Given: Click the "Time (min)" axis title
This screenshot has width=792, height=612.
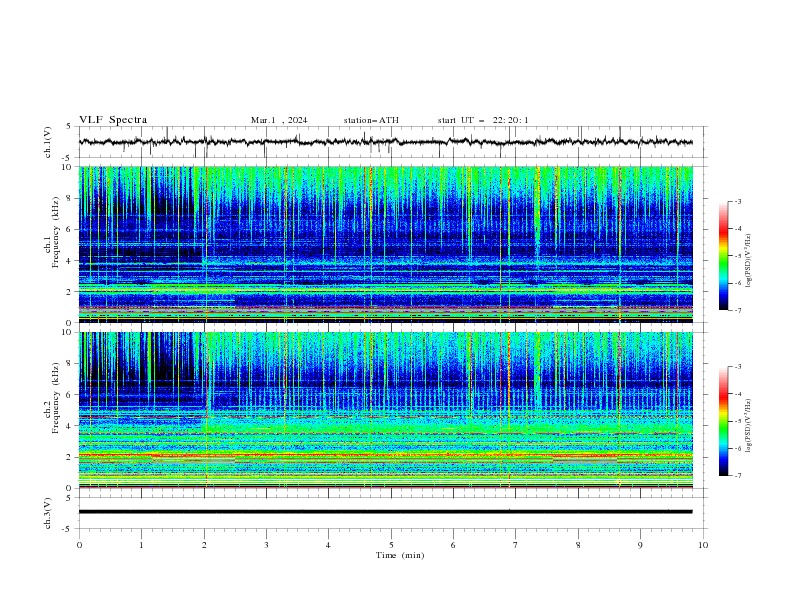Looking at the screenshot, I should pos(400,555).
